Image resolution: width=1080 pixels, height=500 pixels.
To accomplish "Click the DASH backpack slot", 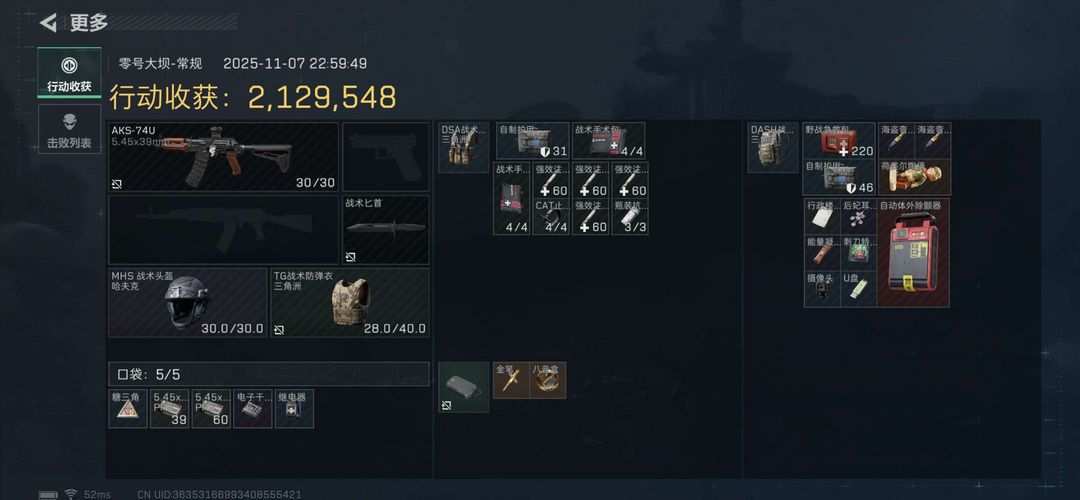I will tap(773, 147).
